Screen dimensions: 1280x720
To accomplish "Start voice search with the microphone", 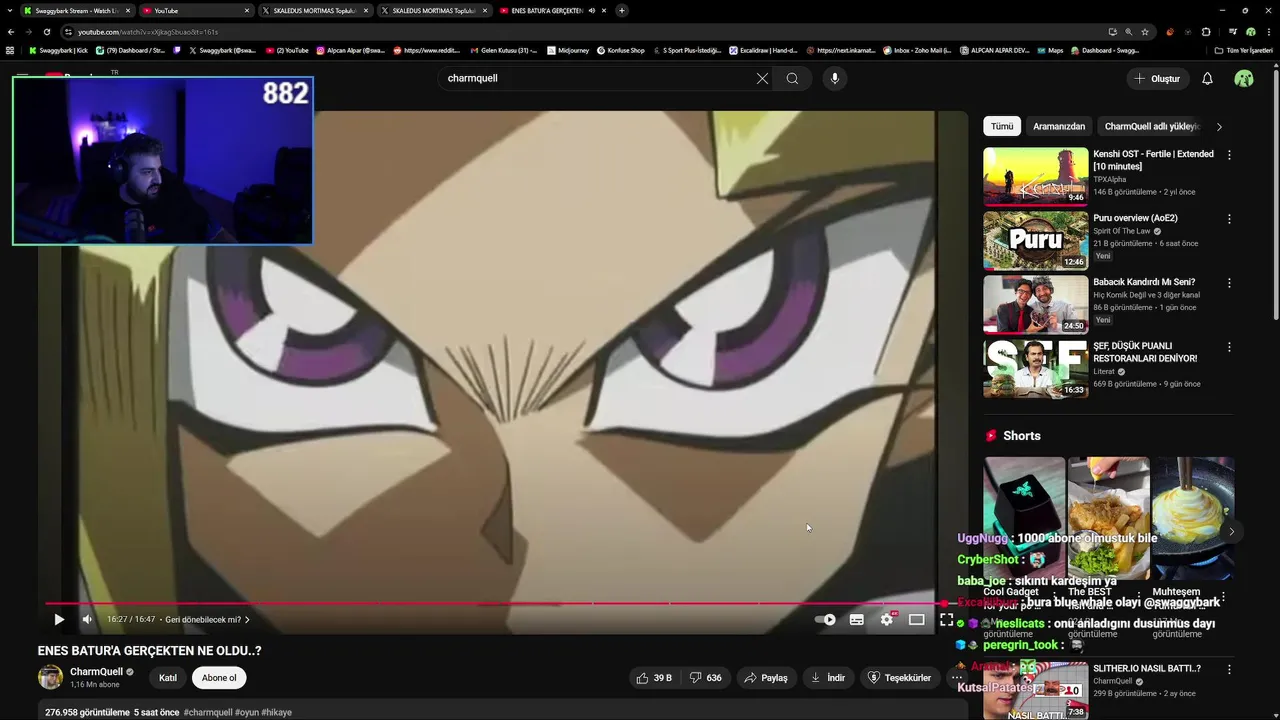I will tap(834, 78).
